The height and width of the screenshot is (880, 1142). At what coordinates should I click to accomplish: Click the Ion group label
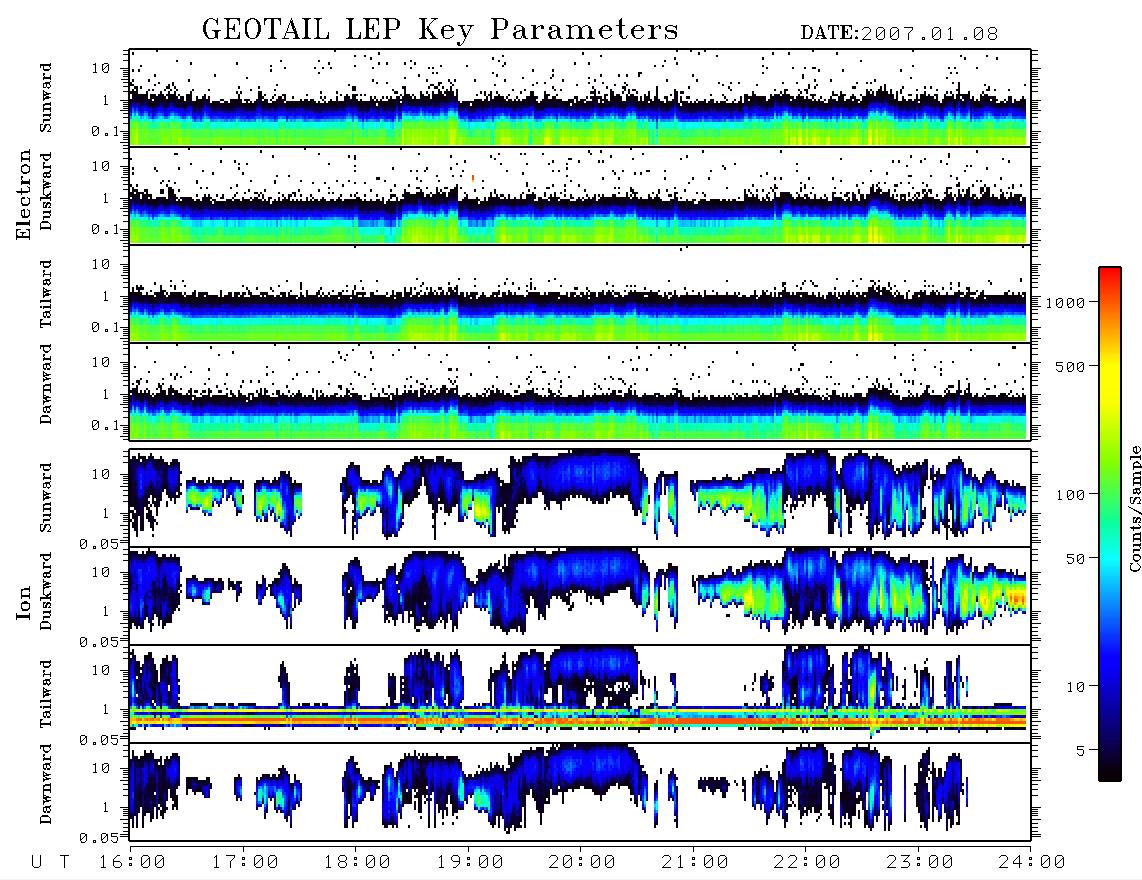(x=24, y=602)
